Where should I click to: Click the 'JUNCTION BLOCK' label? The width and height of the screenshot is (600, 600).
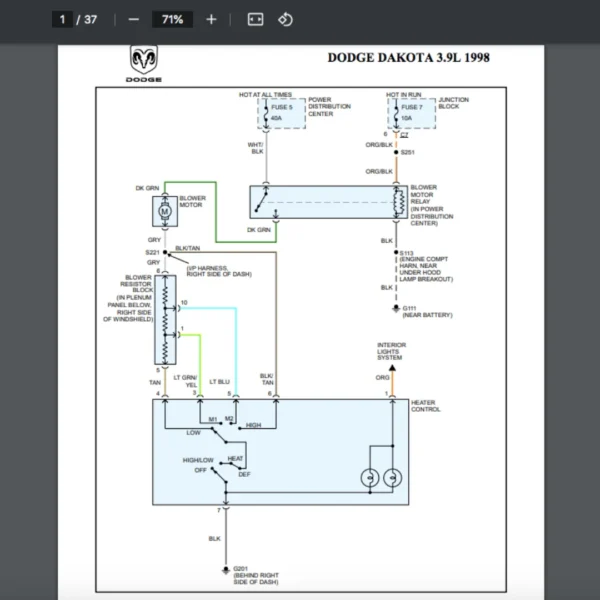pyautogui.click(x=453, y=103)
